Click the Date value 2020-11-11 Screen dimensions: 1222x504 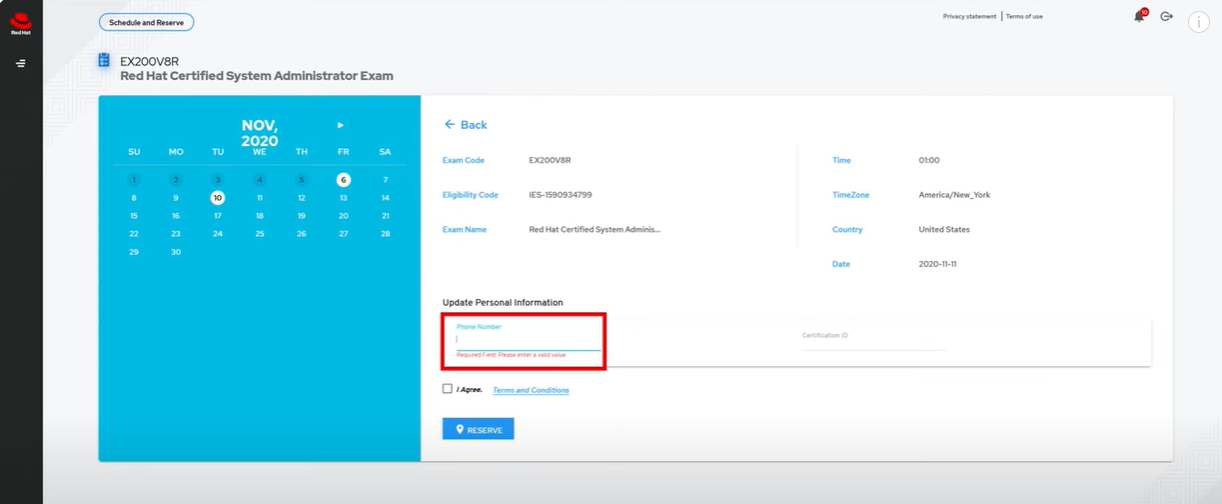tap(940, 264)
